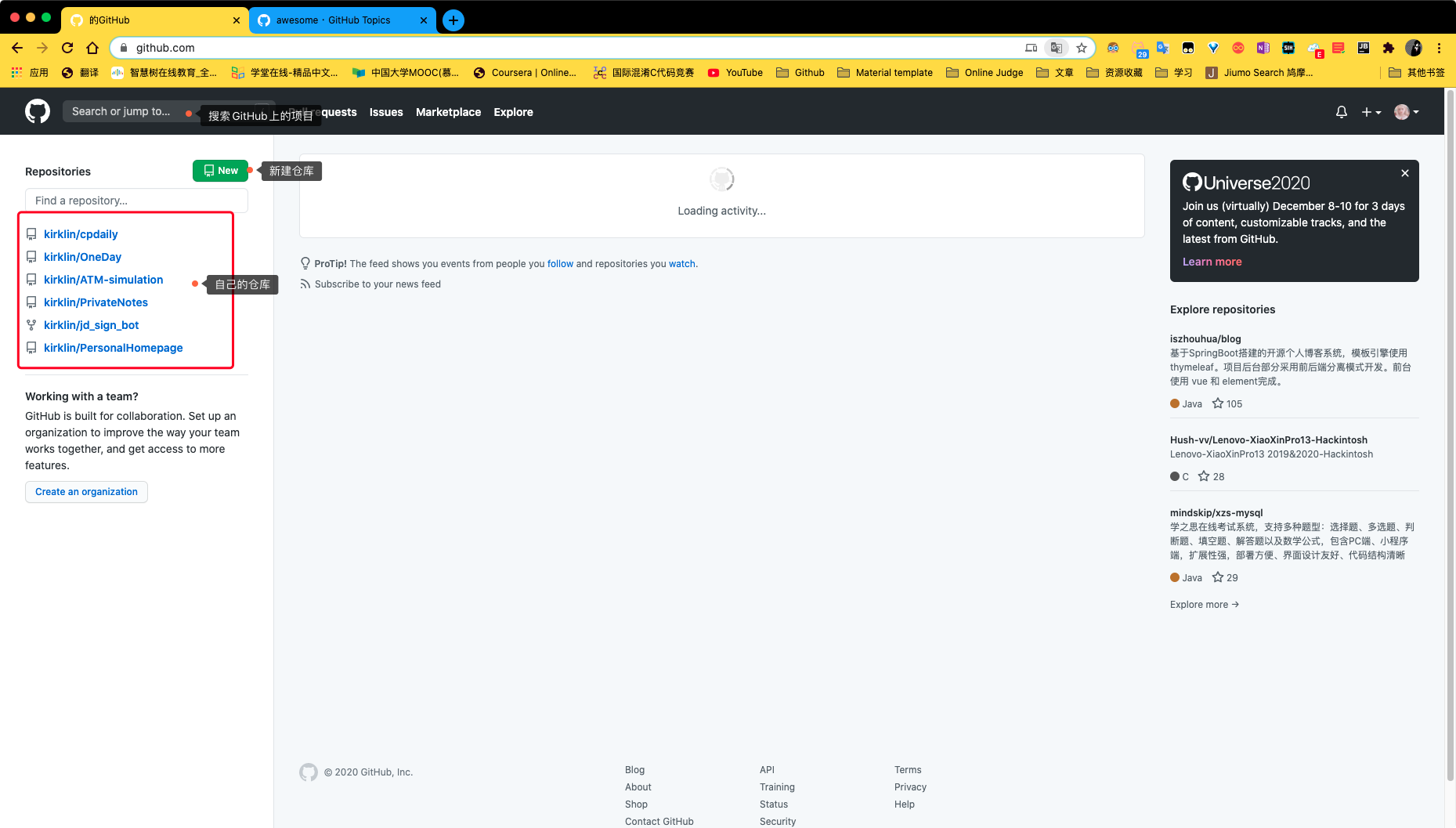Screen dimensions: 1456x828
Task: Open kirklin/PrivateNotes repository
Action: pyautogui.click(x=96, y=302)
